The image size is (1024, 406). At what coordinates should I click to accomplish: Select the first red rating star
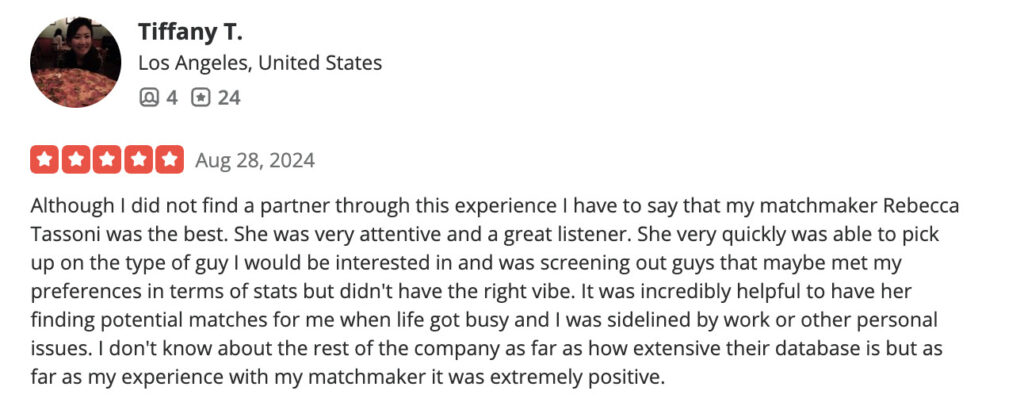(44, 160)
